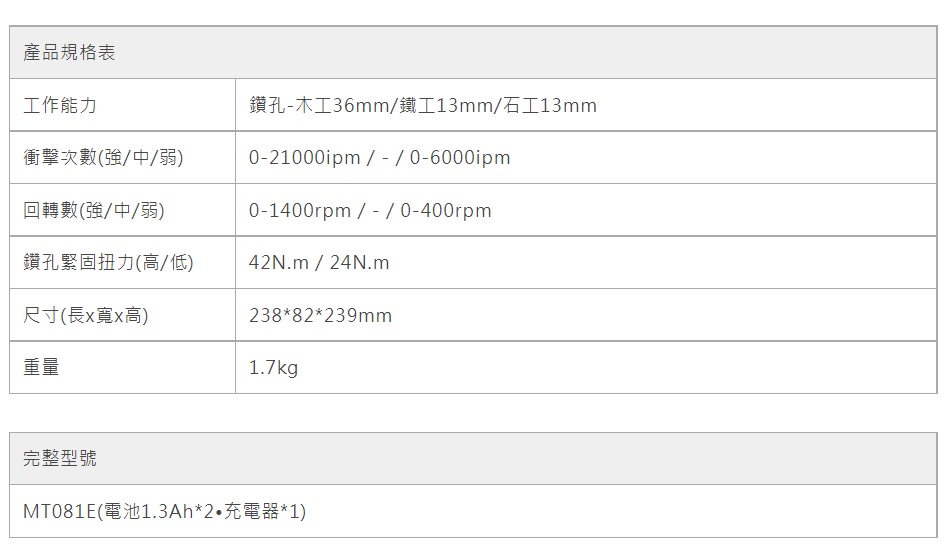Select the 鑽孔緊固扭力(高/低) label cell
Screen dimensions: 951x556
click(x=108, y=263)
